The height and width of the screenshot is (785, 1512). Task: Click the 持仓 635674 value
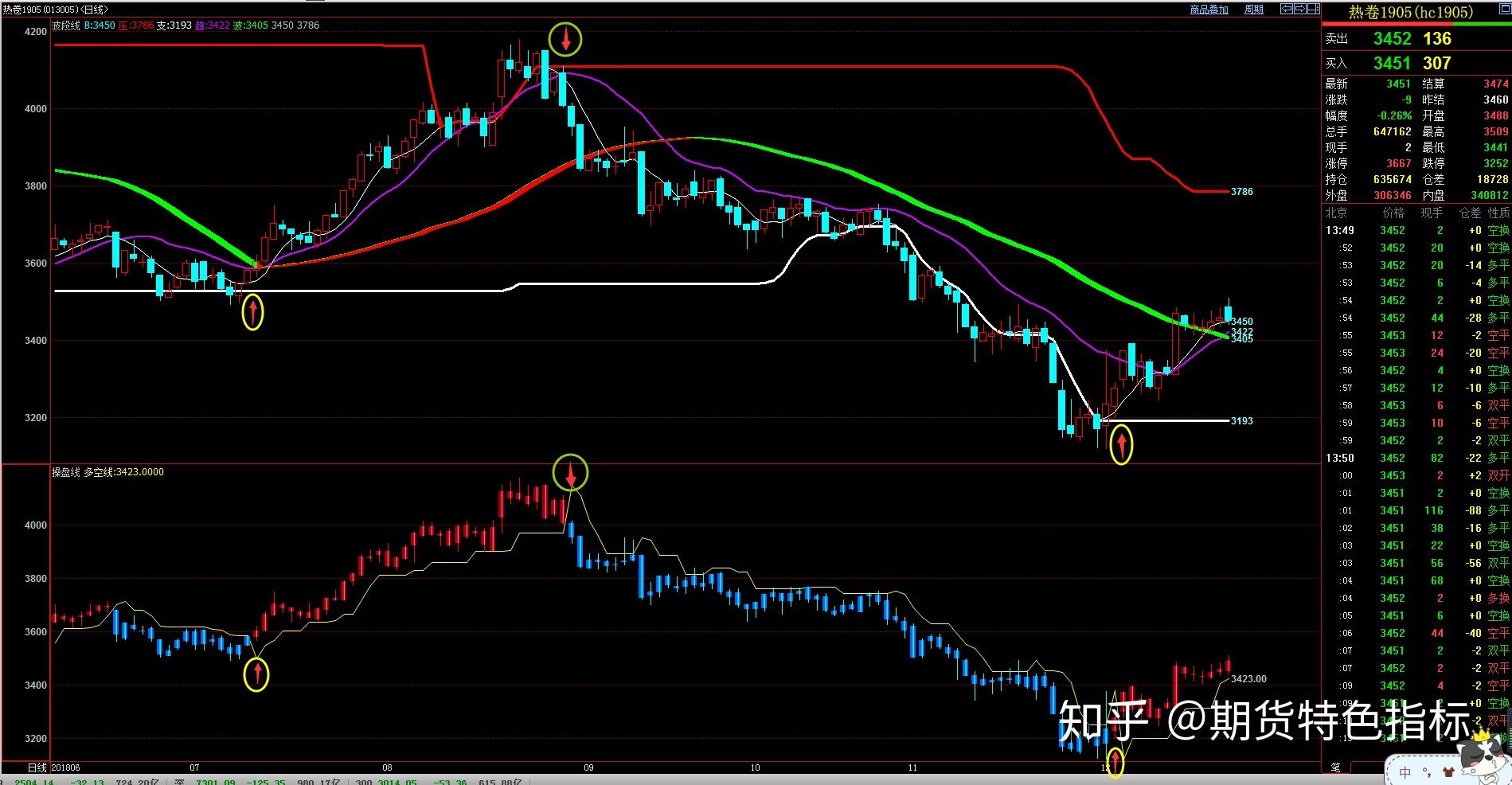point(1392,179)
